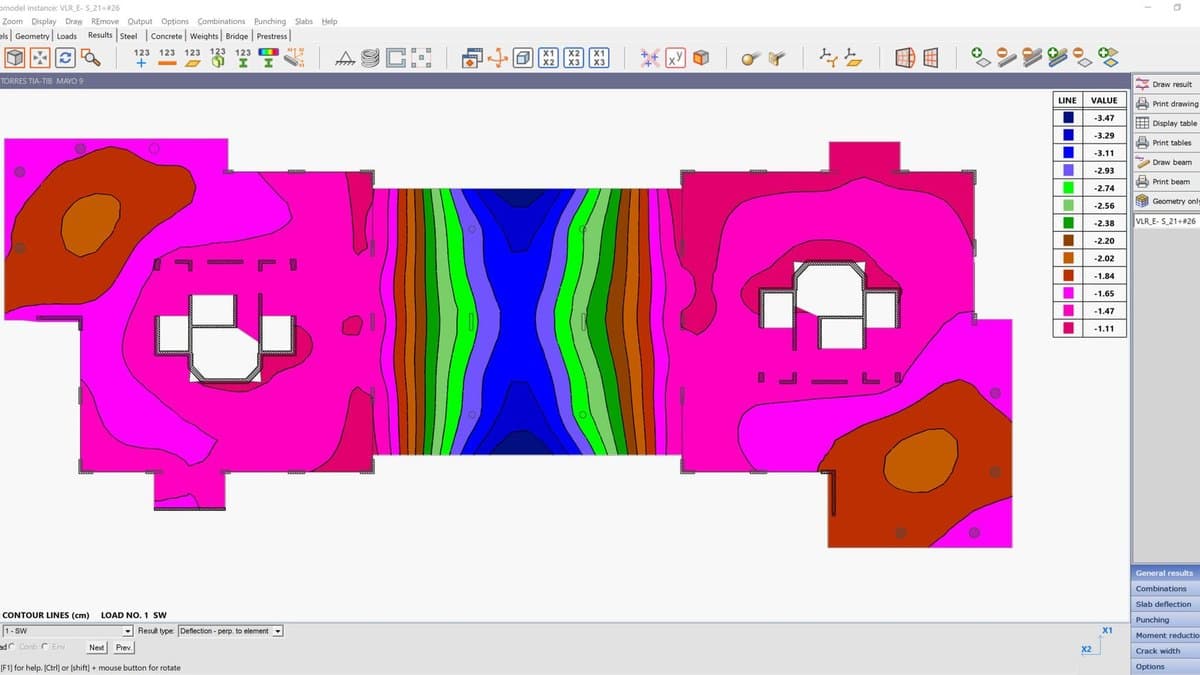The height and width of the screenshot is (675, 1200).
Task: Open the General results side panel
Action: tap(1166, 573)
